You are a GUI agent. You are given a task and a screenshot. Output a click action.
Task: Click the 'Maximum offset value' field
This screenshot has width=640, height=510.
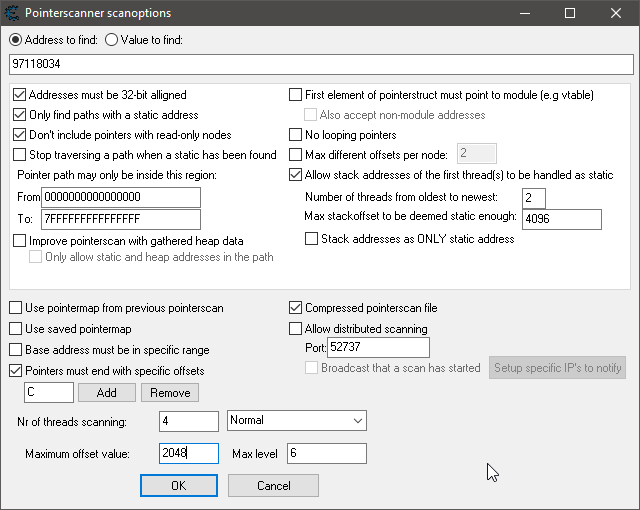coord(188,453)
